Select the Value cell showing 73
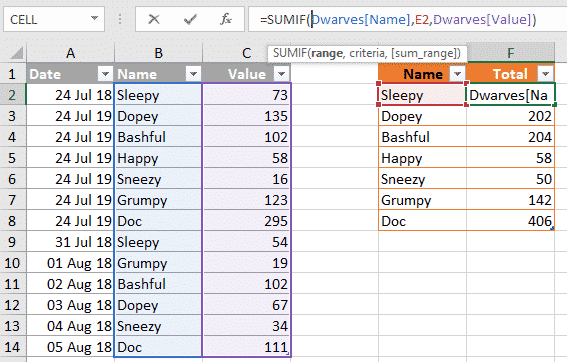Screen dimensions: 567x362 click(x=247, y=95)
